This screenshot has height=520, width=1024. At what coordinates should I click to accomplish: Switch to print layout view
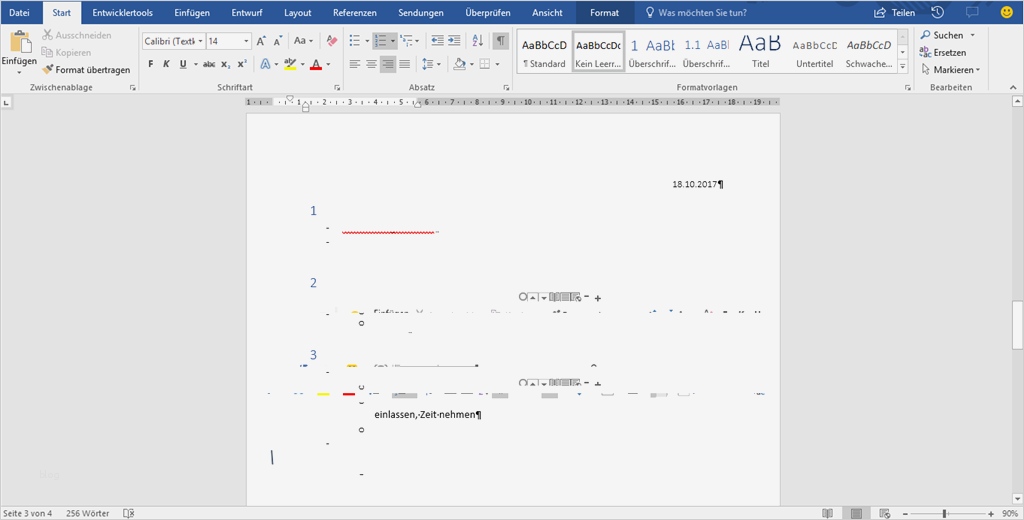click(856, 513)
